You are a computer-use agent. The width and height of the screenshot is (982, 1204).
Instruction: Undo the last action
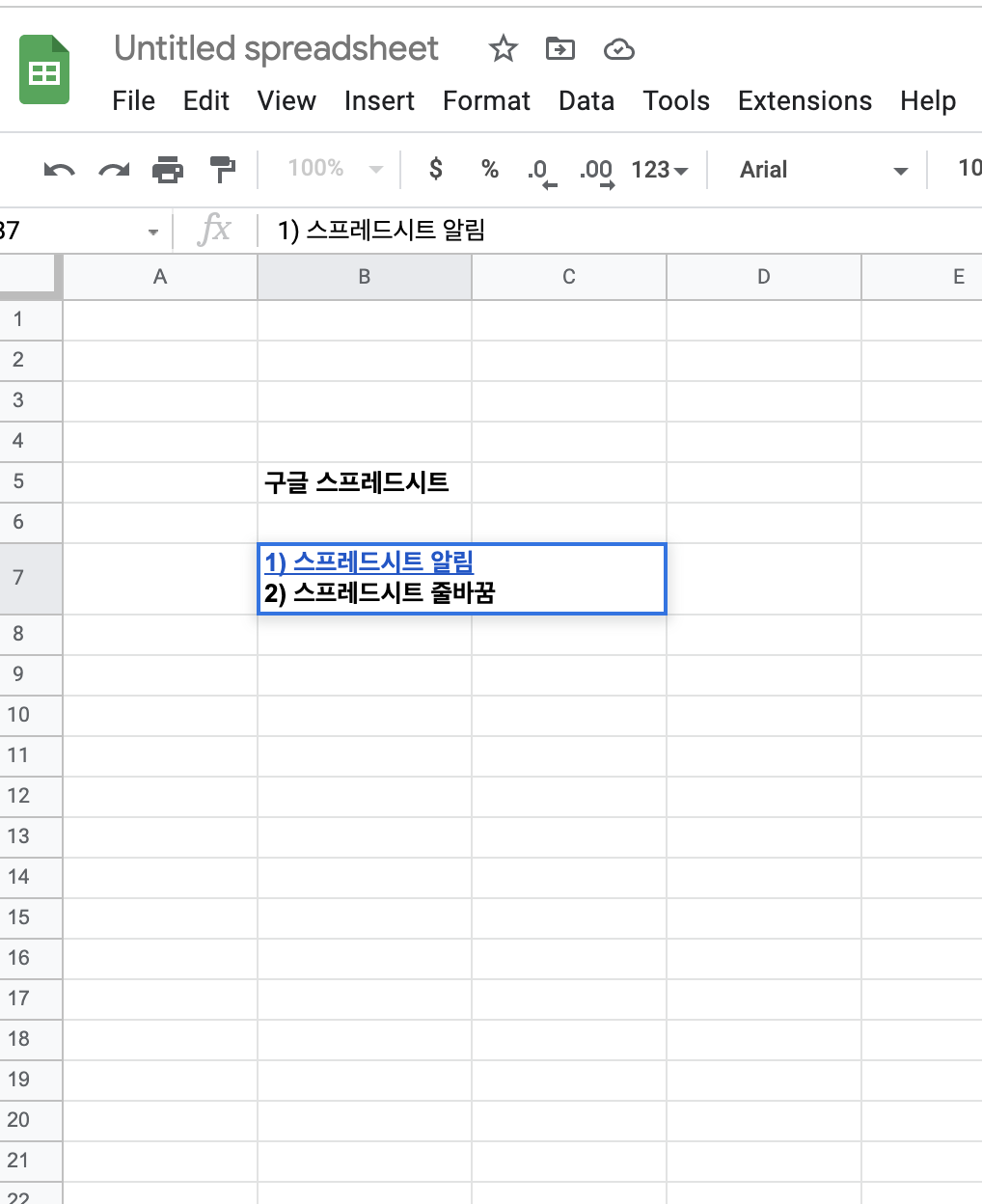(x=59, y=170)
